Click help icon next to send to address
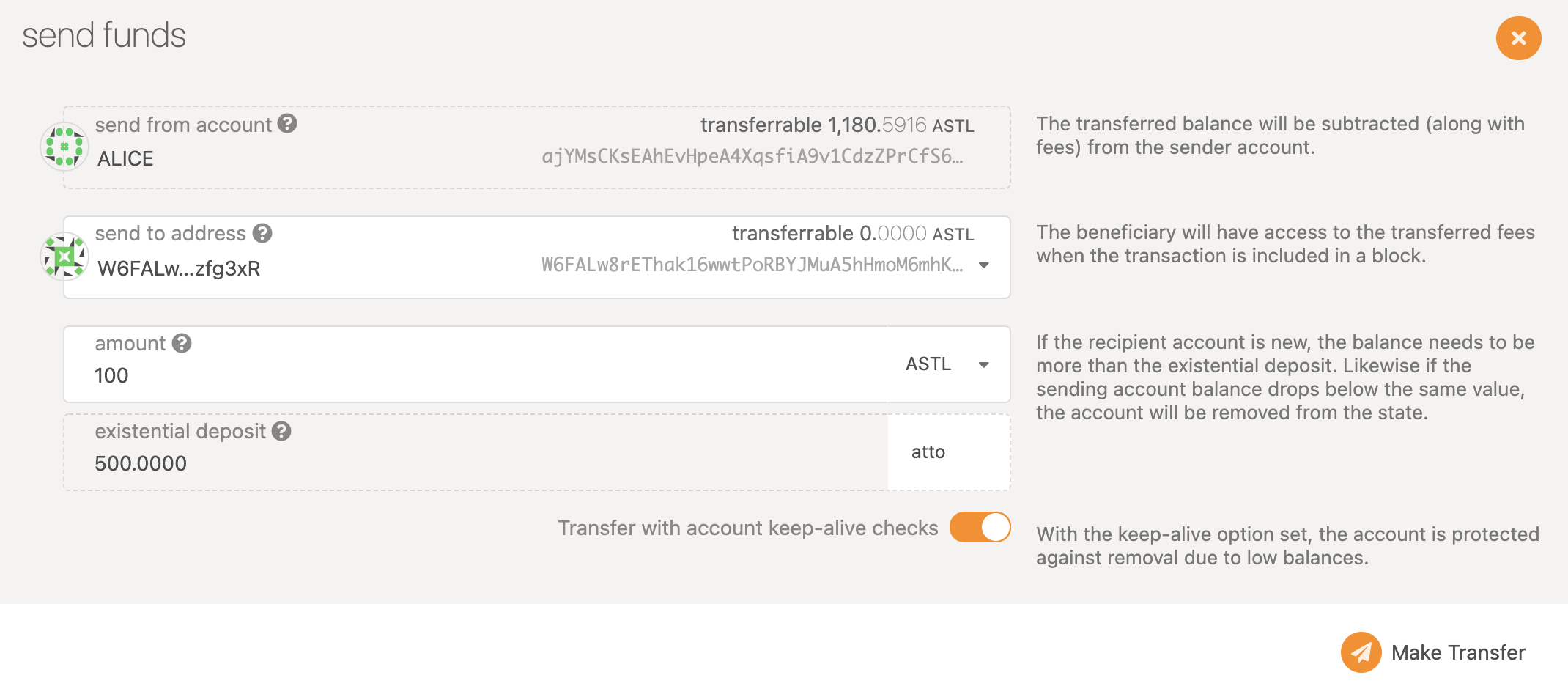Image resolution: width=1568 pixels, height=689 pixels. click(262, 233)
